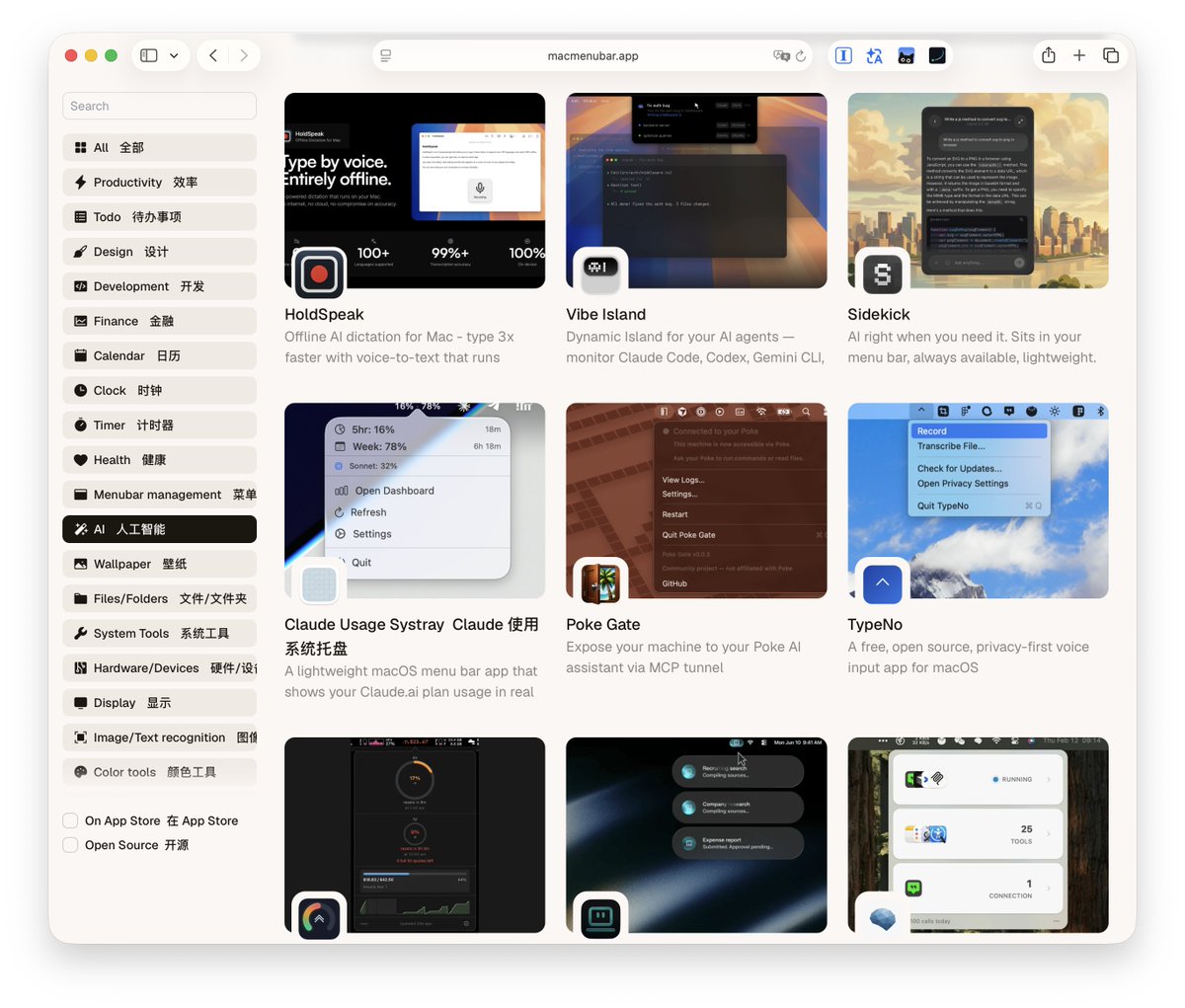Image resolution: width=1185 pixels, height=1008 pixels.
Task: Click the macmenubar.app address bar
Action: (x=592, y=55)
